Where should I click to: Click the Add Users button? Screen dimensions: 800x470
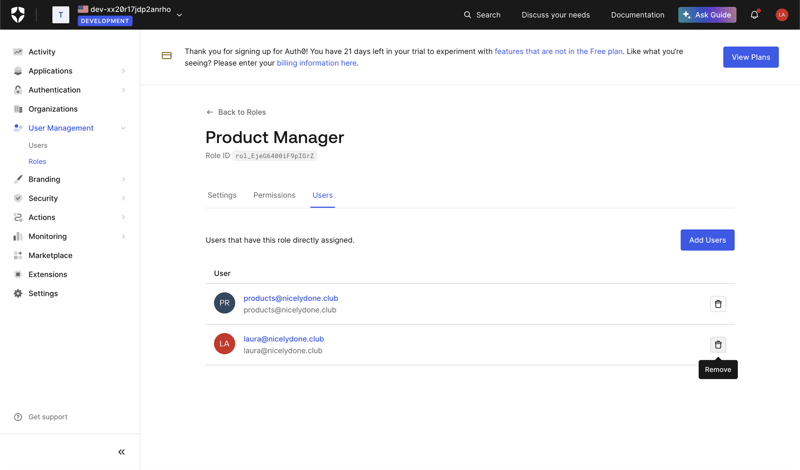(x=707, y=240)
